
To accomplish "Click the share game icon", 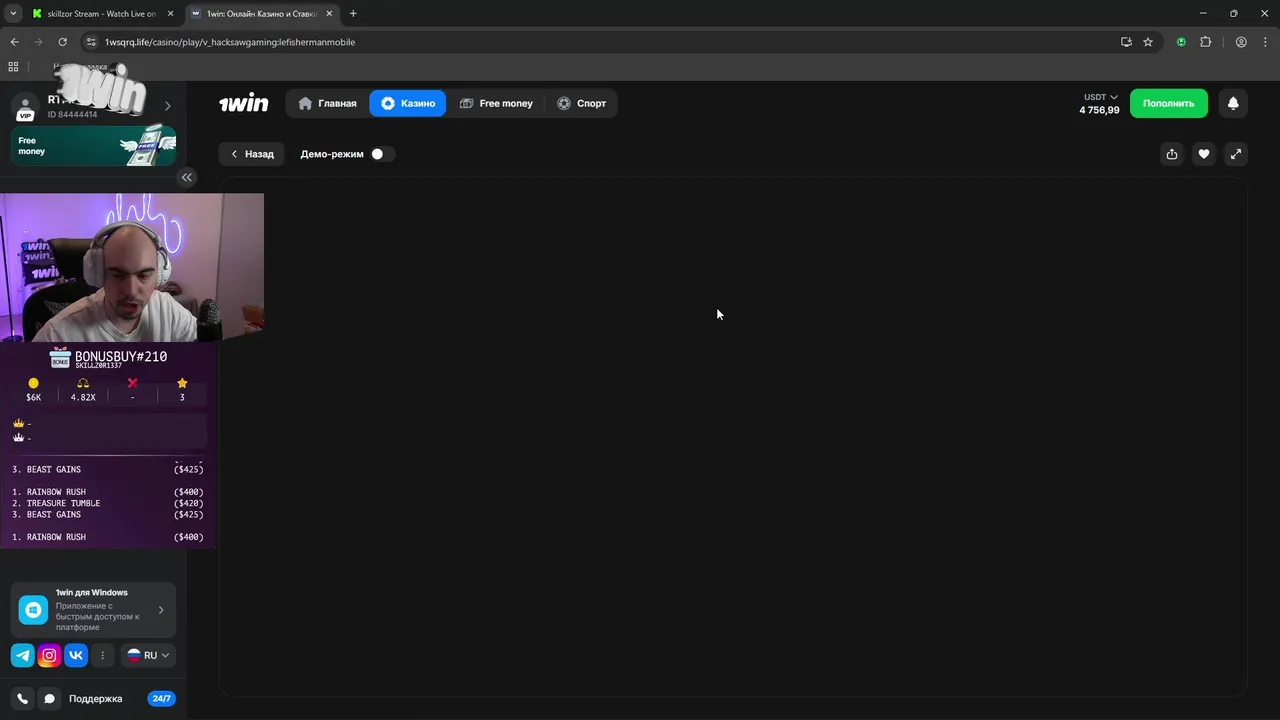I will 1172,154.
